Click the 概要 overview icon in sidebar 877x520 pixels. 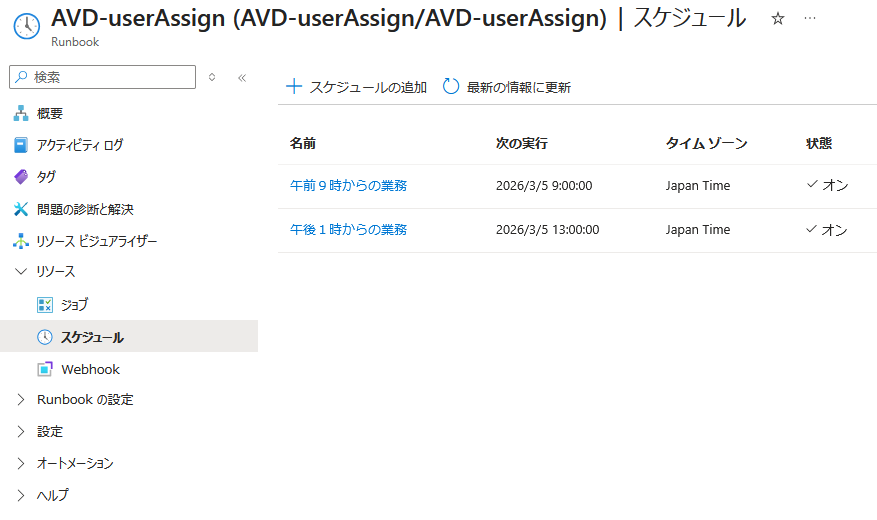click(21, 114)
